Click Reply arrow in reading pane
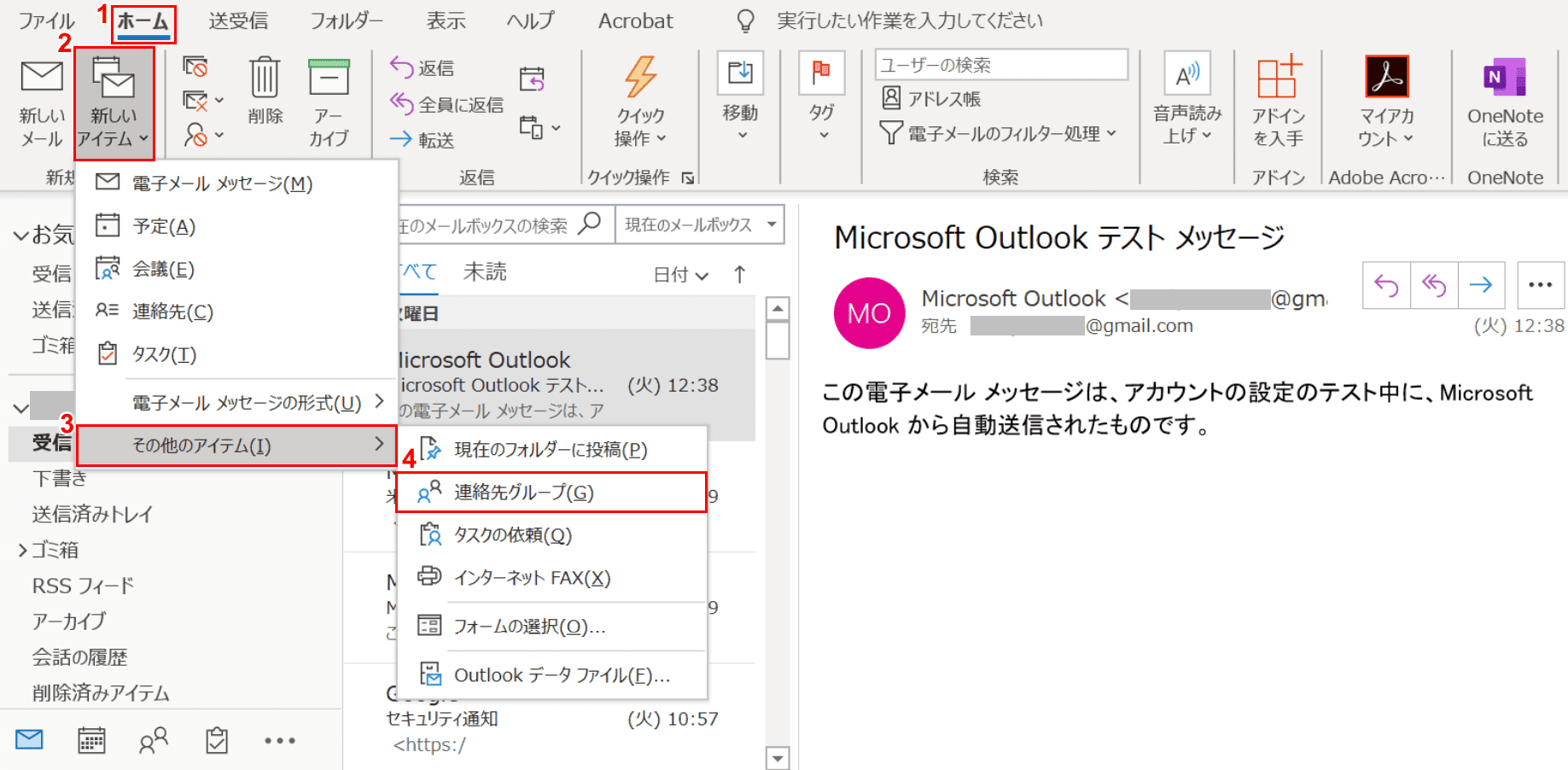 tap(1387, 285)
